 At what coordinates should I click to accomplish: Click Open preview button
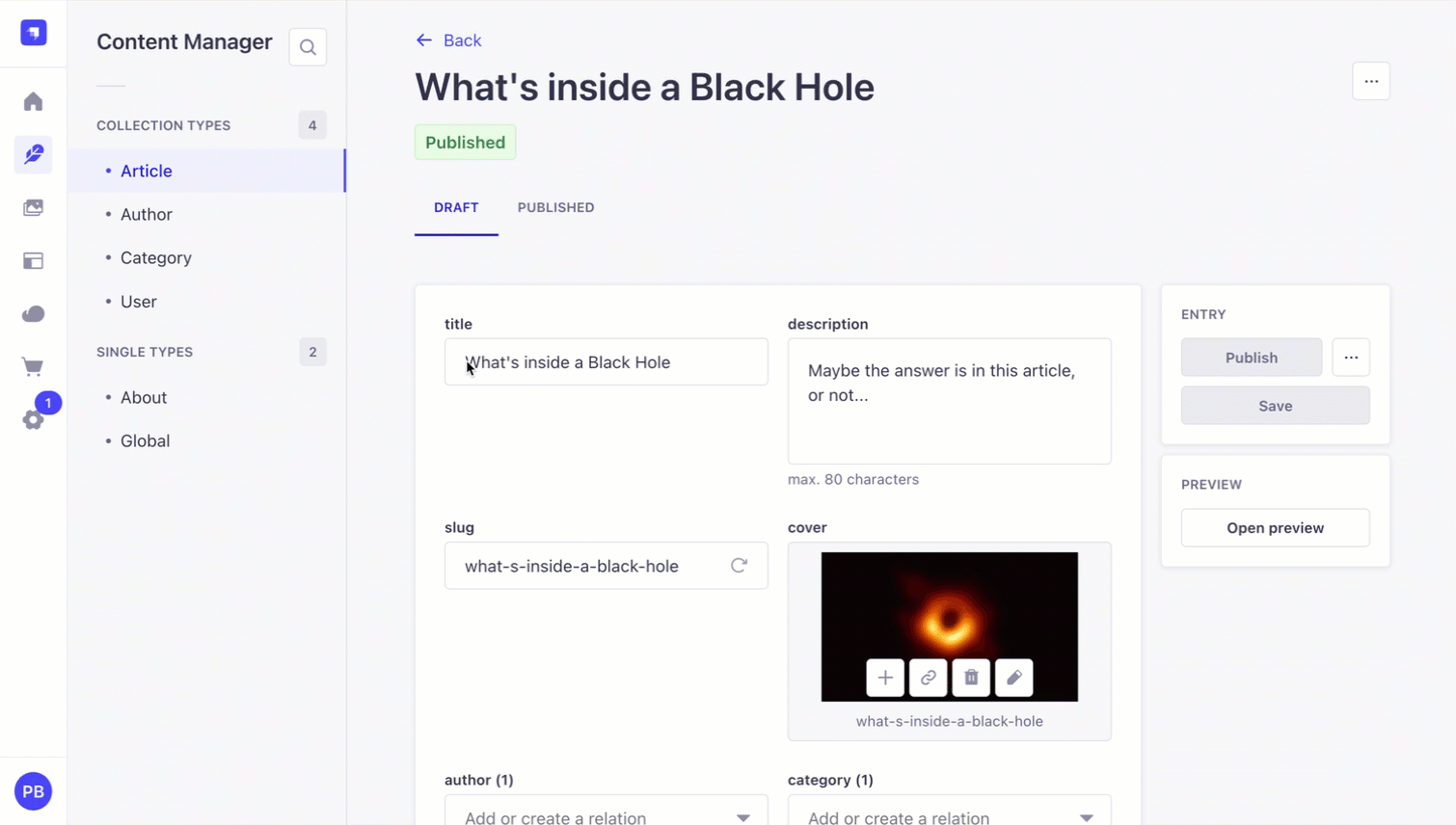pyautogui.click(x=1275, y=528)
